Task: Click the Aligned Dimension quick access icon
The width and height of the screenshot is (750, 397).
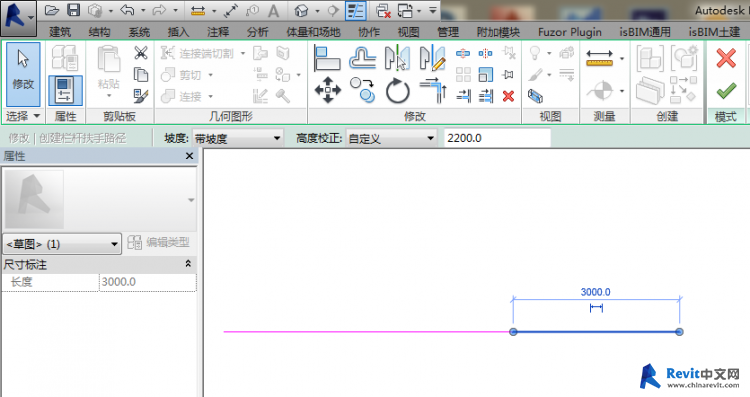Action: tap(198, 11)
